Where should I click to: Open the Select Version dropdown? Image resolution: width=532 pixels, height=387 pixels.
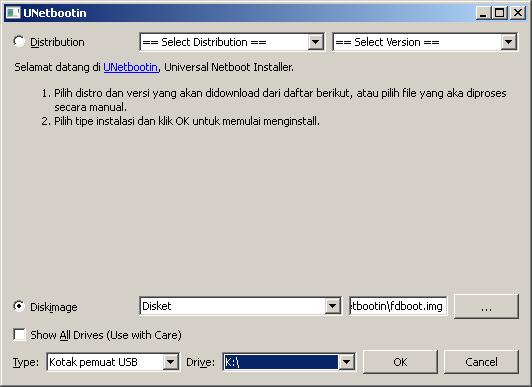[x=425, y=42]
